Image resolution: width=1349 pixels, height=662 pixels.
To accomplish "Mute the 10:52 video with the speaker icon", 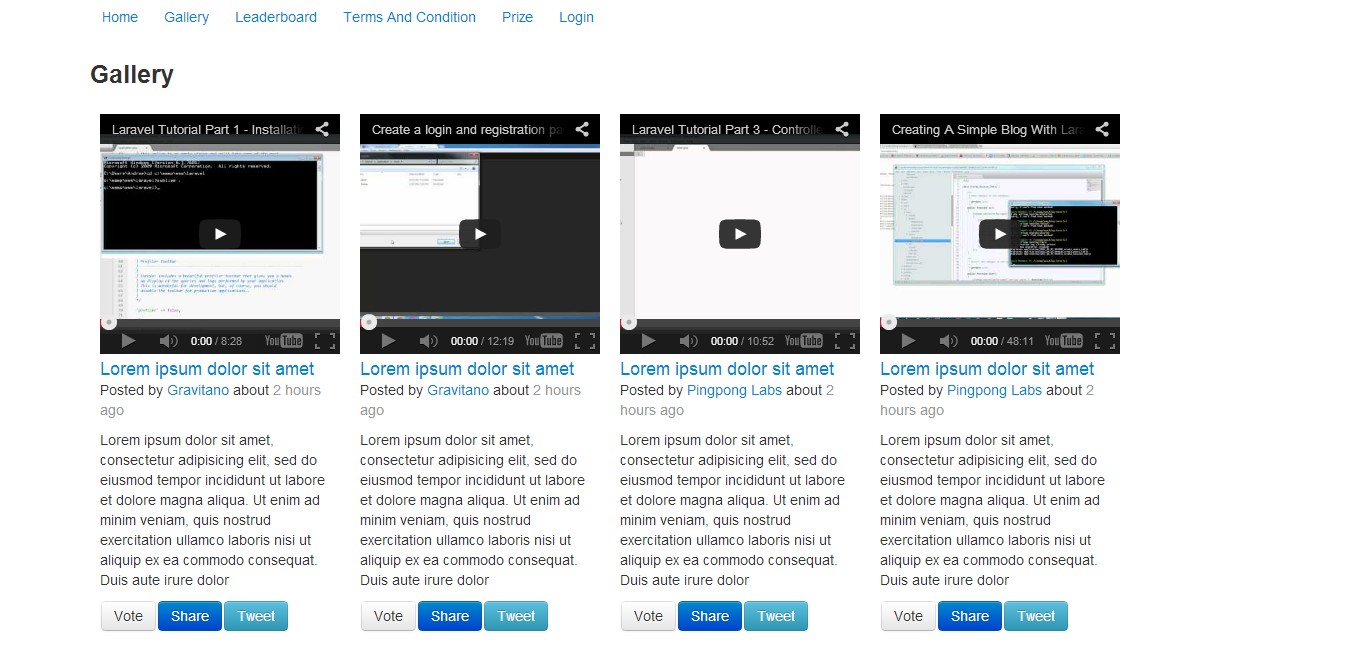I will (x=689, y=341).
